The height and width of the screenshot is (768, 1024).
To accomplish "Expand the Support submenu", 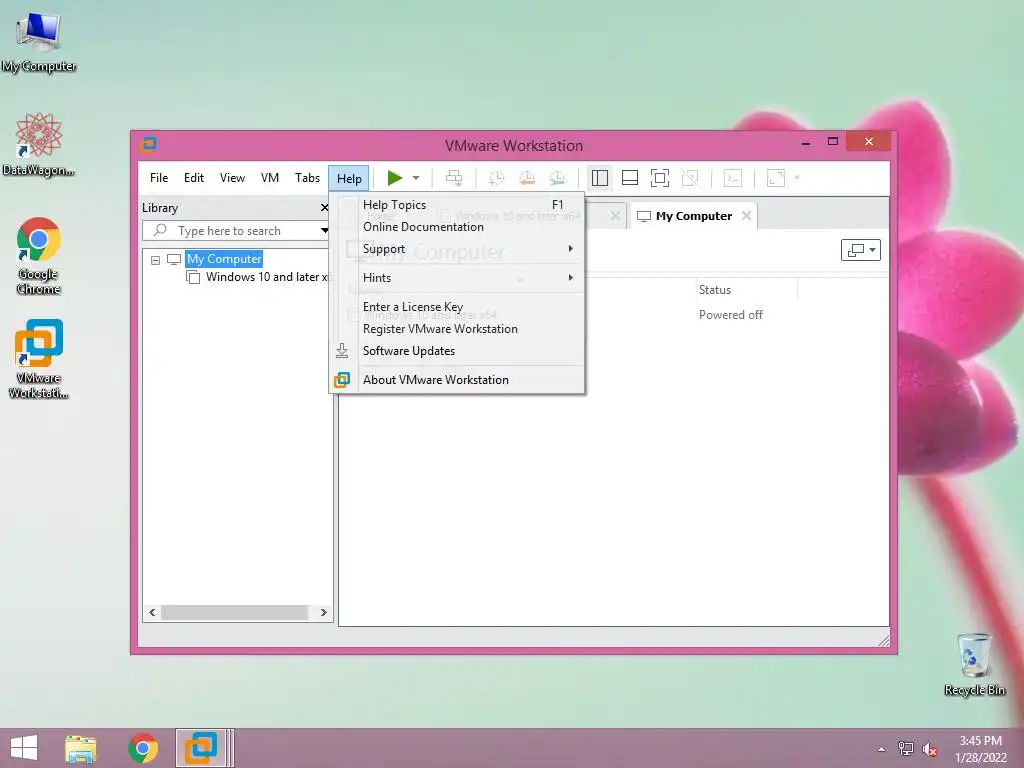I will pyautogui.click(x=456, y=249).
